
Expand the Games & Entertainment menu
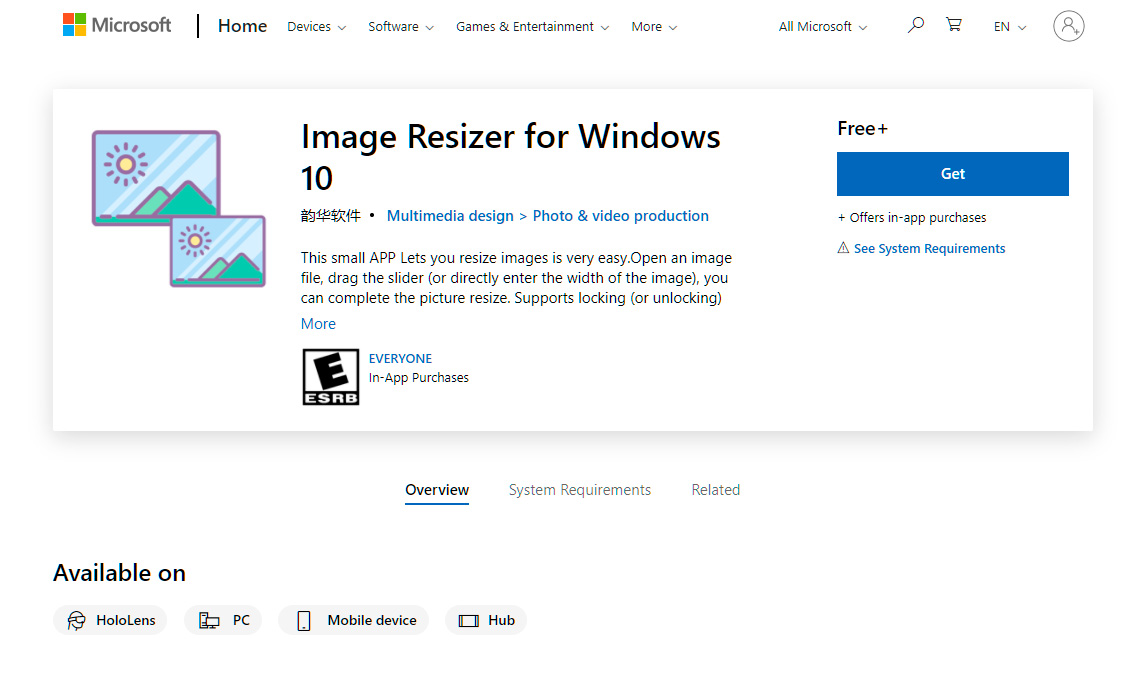pos(532,27)
